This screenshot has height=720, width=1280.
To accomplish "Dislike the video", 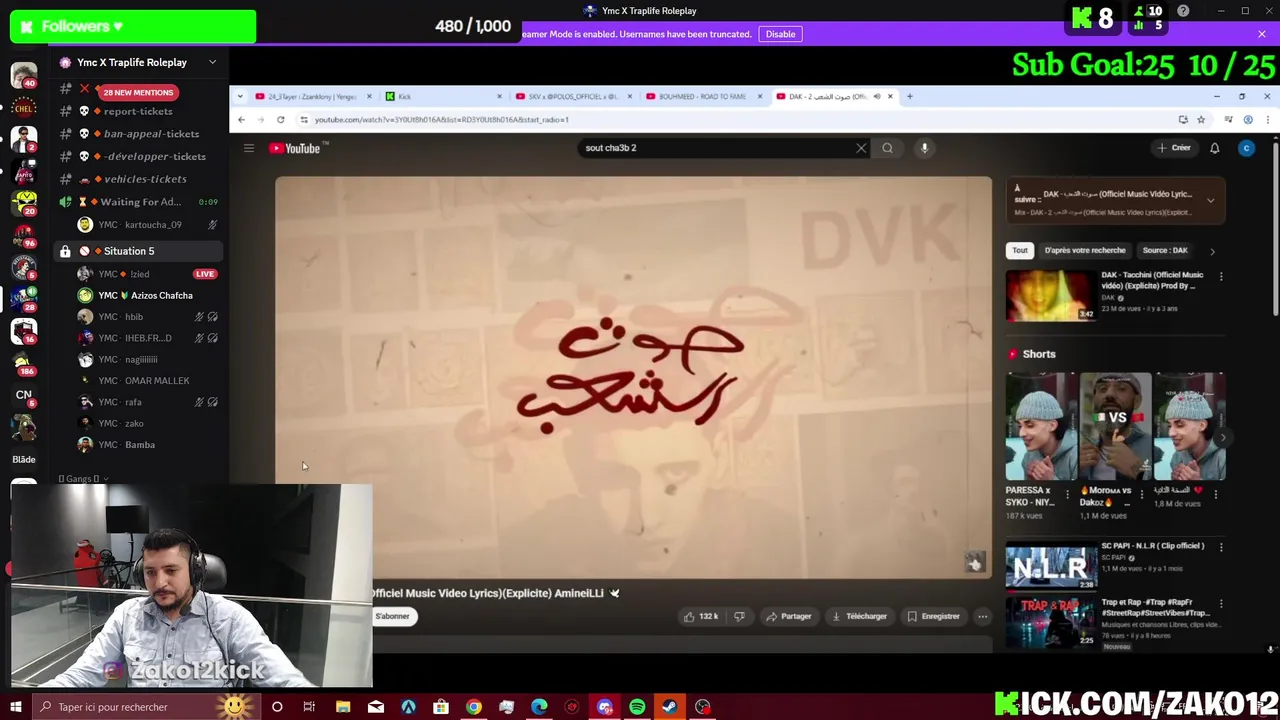I will tap(739, 616).
